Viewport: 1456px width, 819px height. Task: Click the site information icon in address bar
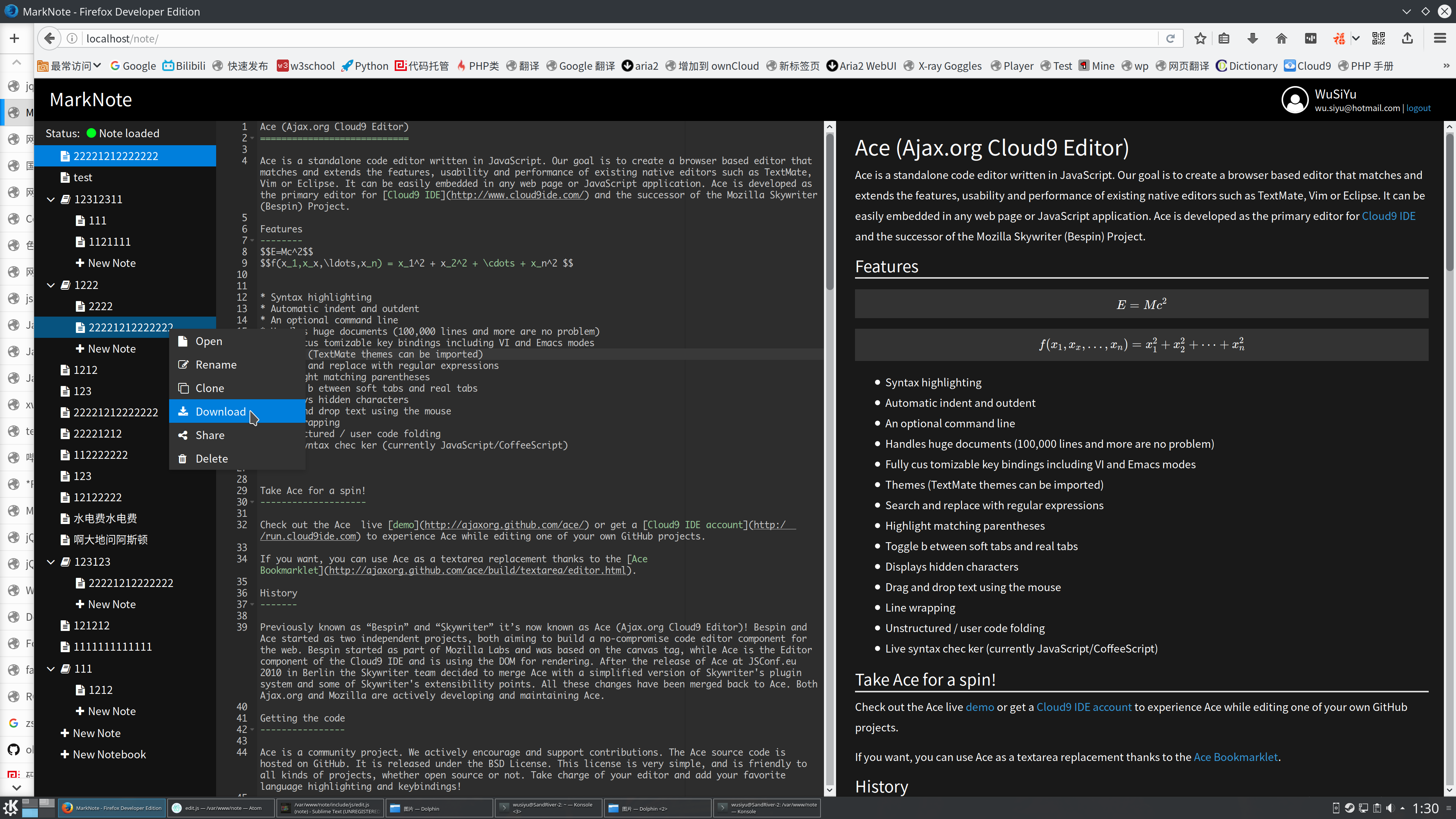coord(72,38)
